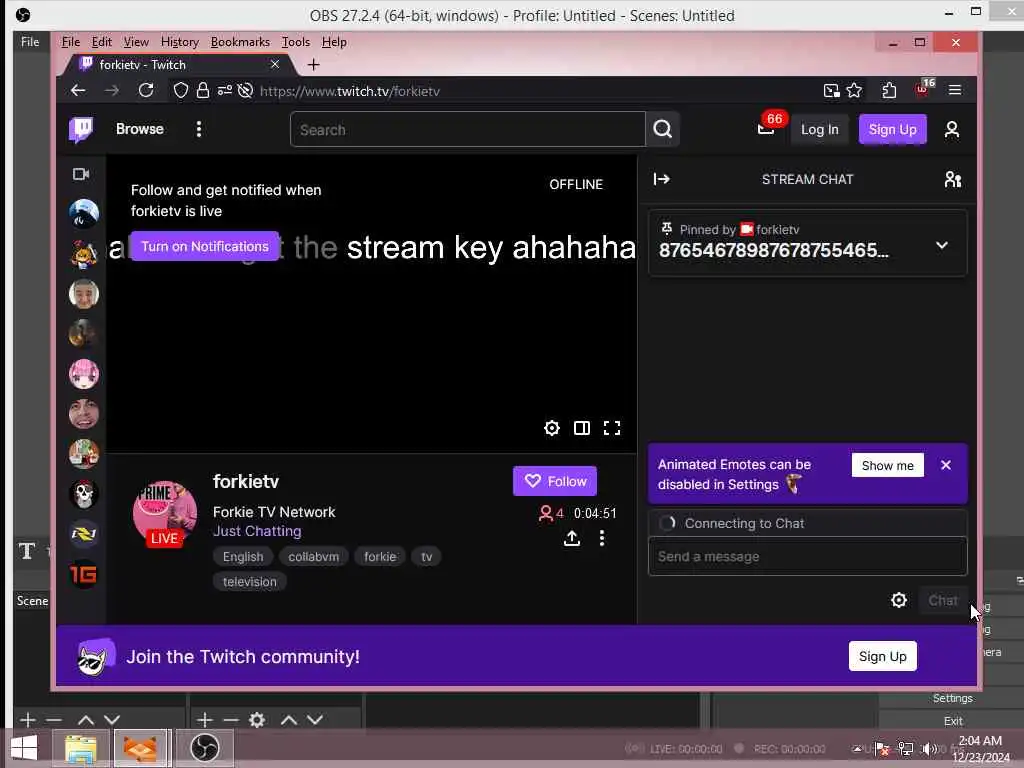Click the search magnifier button

(662, 129)
